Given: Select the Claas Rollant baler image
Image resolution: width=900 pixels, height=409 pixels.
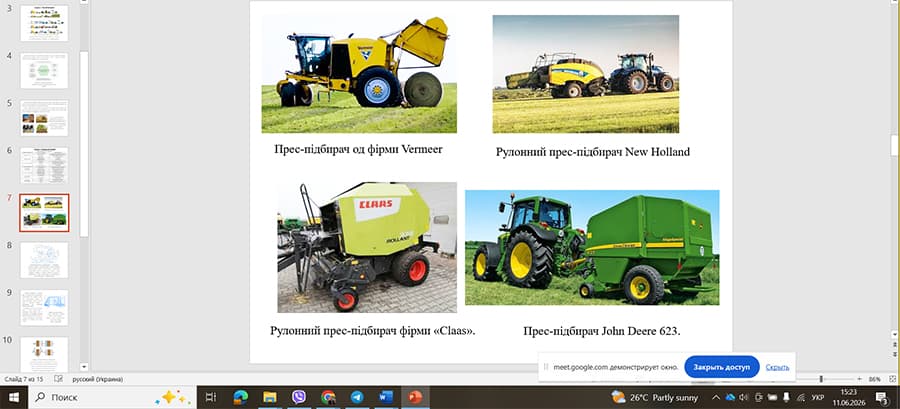Looking at the screenshot, I should point(367,247).
